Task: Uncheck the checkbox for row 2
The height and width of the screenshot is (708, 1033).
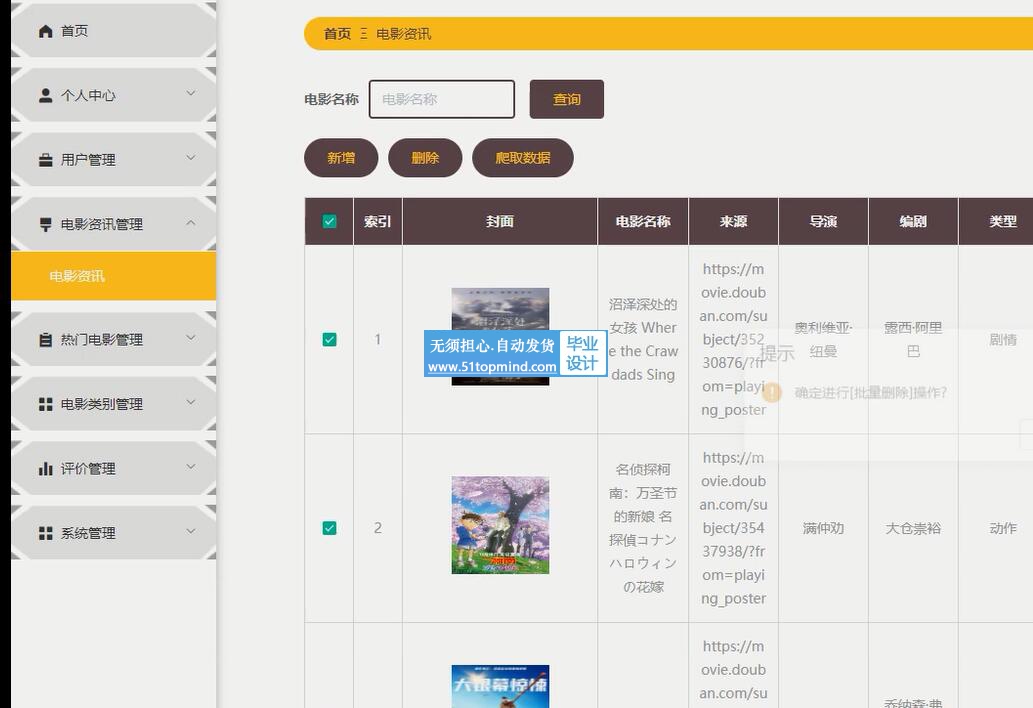Action: (x=329, y=528)
